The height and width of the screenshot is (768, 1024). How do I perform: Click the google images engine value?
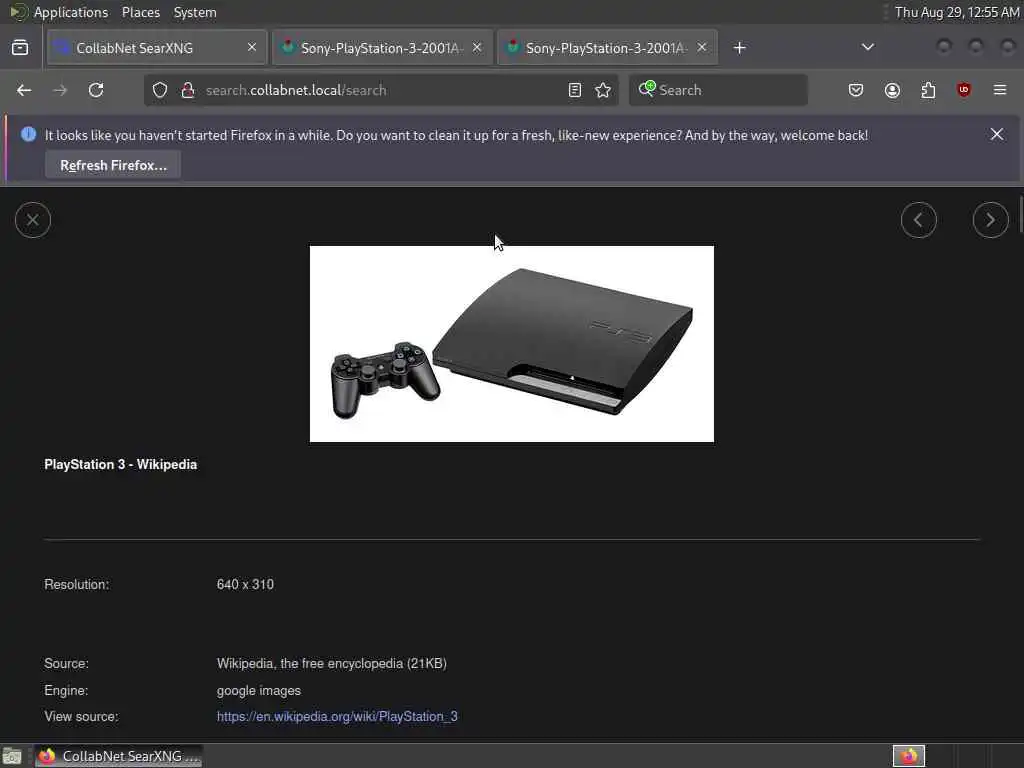click(259, 690)
